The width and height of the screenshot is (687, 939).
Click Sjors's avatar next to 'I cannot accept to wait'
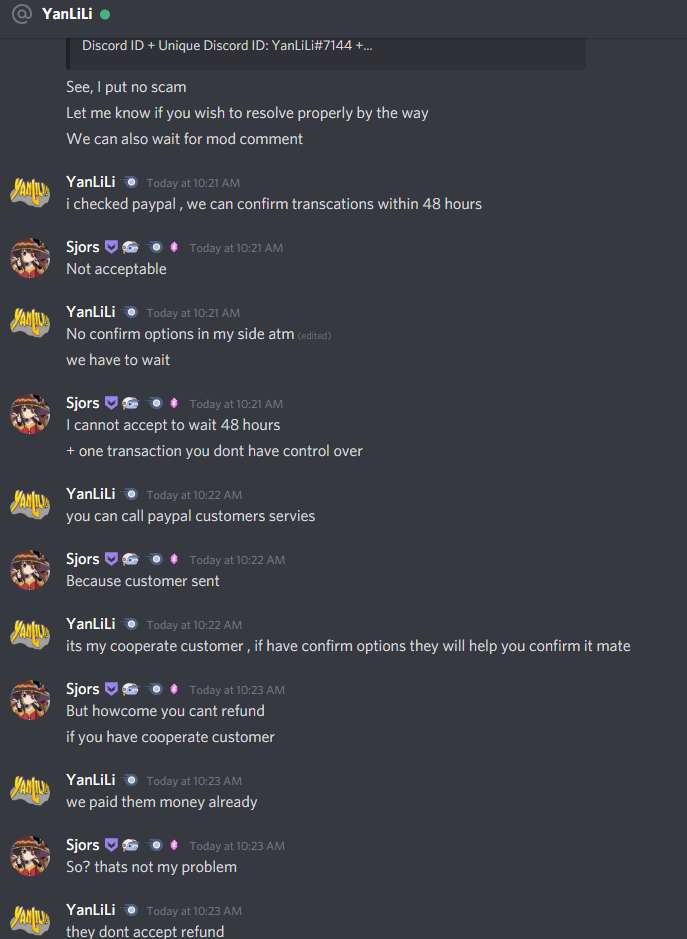pos(30,414)
